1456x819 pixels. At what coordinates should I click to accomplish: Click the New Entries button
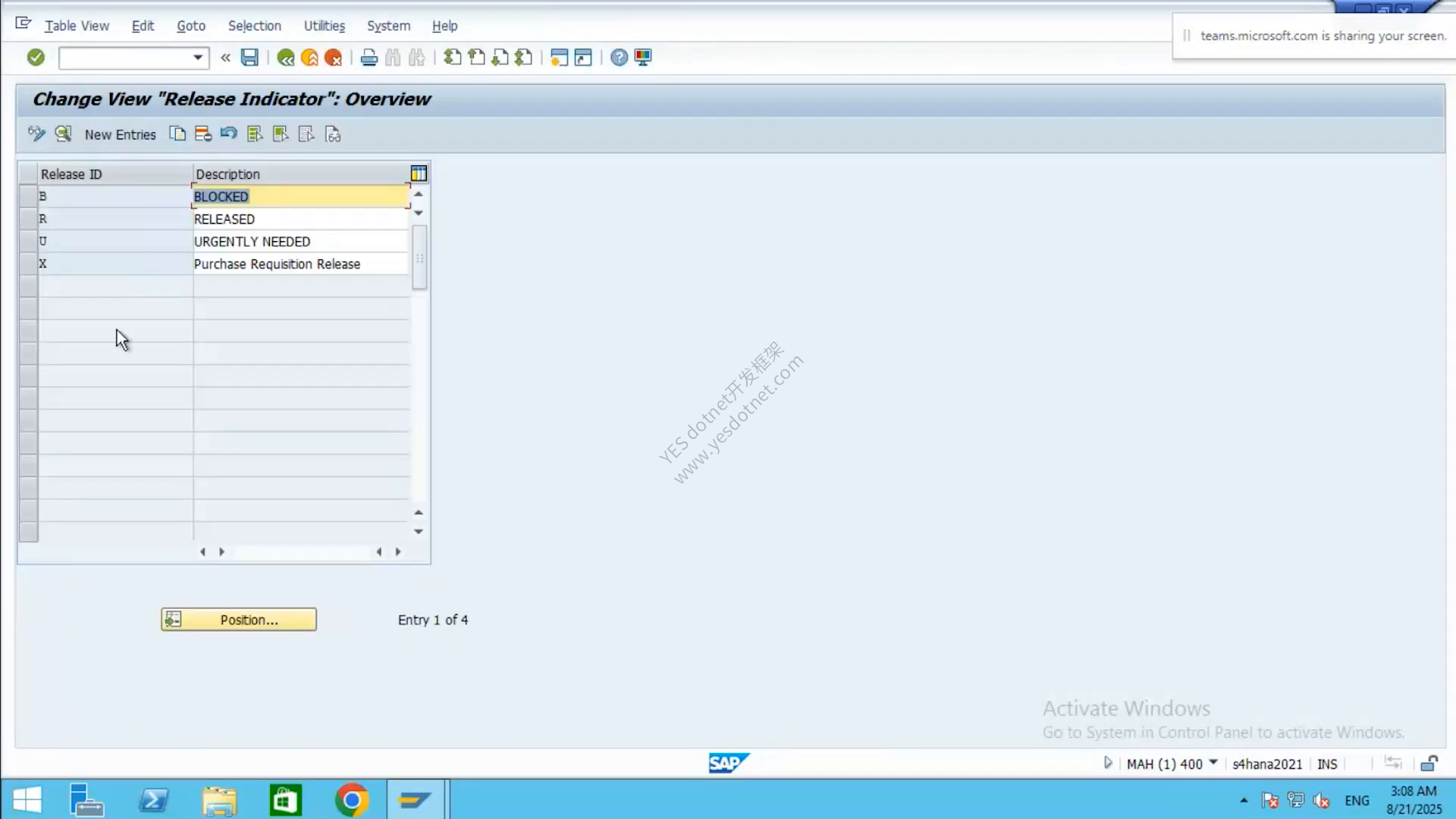[x=120, y=134]
